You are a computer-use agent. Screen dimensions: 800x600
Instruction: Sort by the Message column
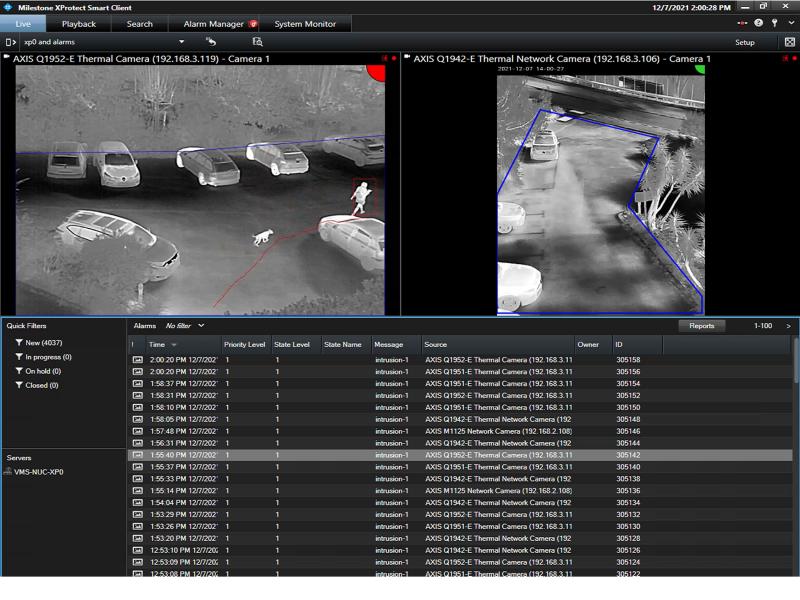pos(395,345)
